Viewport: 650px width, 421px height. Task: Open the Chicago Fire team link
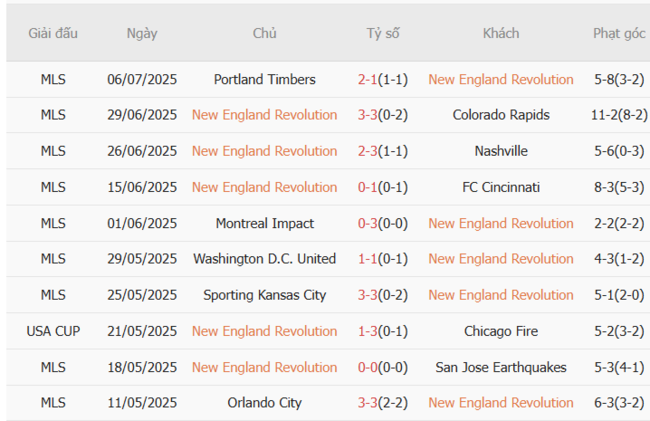(501, 331)
